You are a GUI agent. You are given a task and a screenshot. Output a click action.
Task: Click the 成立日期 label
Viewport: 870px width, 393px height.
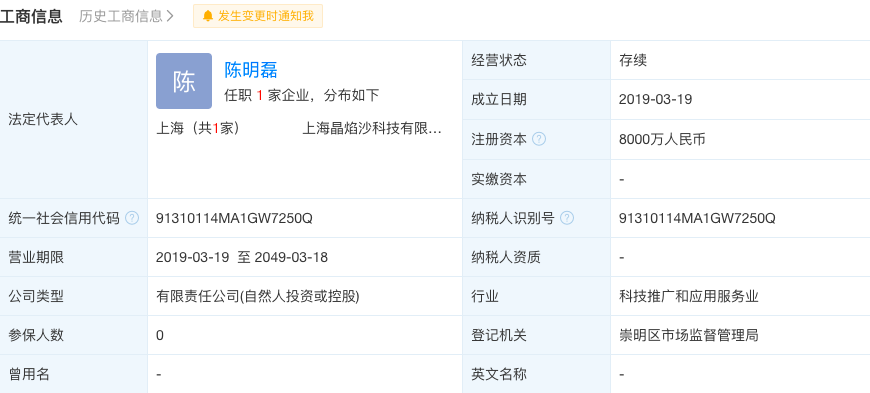pos(499,100)
